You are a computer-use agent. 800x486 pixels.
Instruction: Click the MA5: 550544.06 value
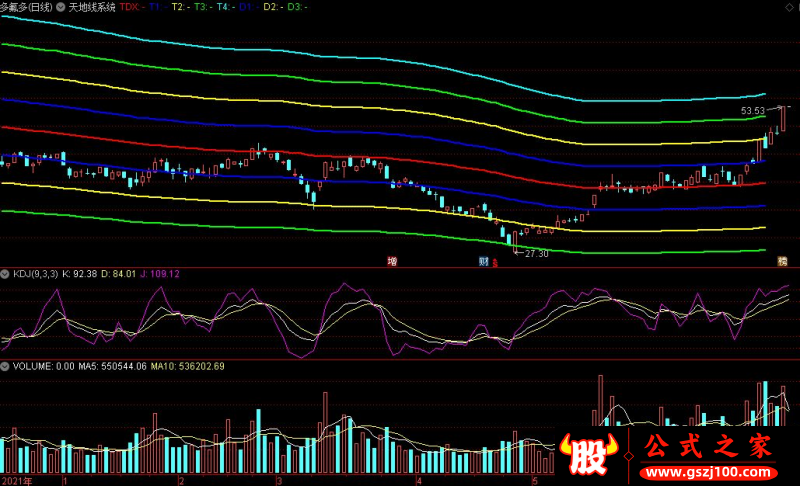pyautogui.click(x=113, y=366)
